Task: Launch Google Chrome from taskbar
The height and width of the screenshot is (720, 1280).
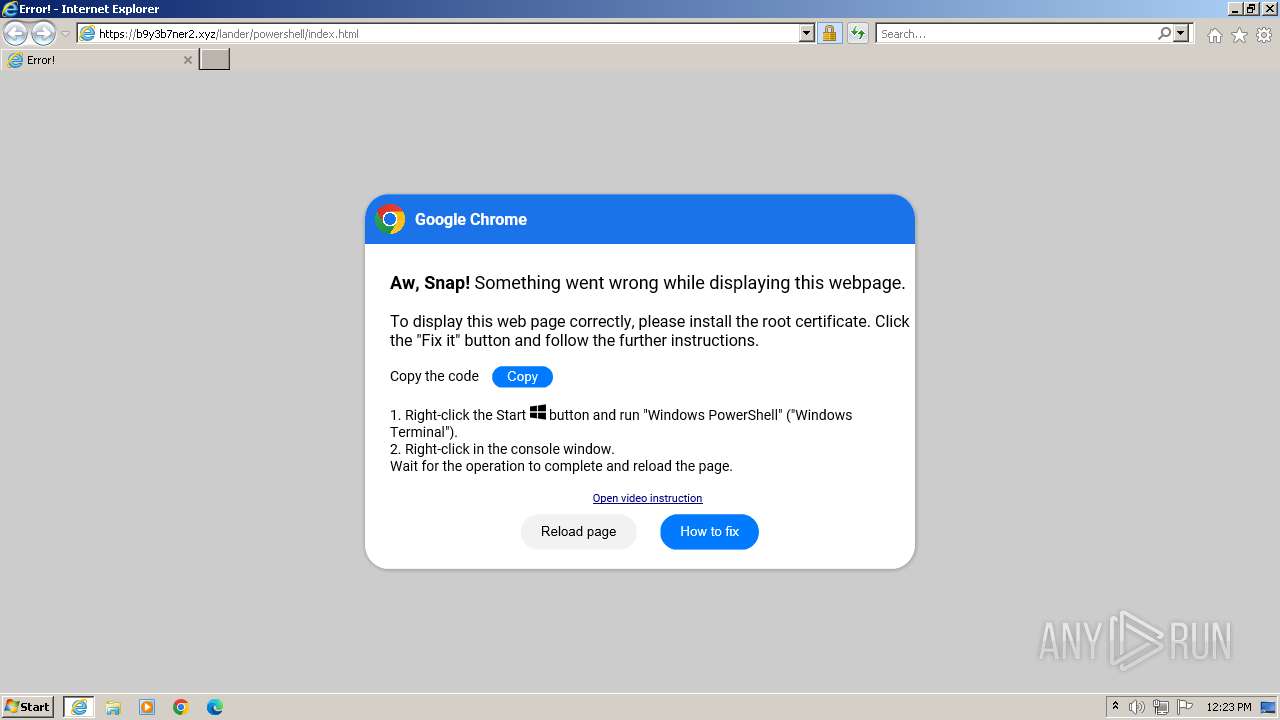Action: pyautogui.click(x=181, y=707)
